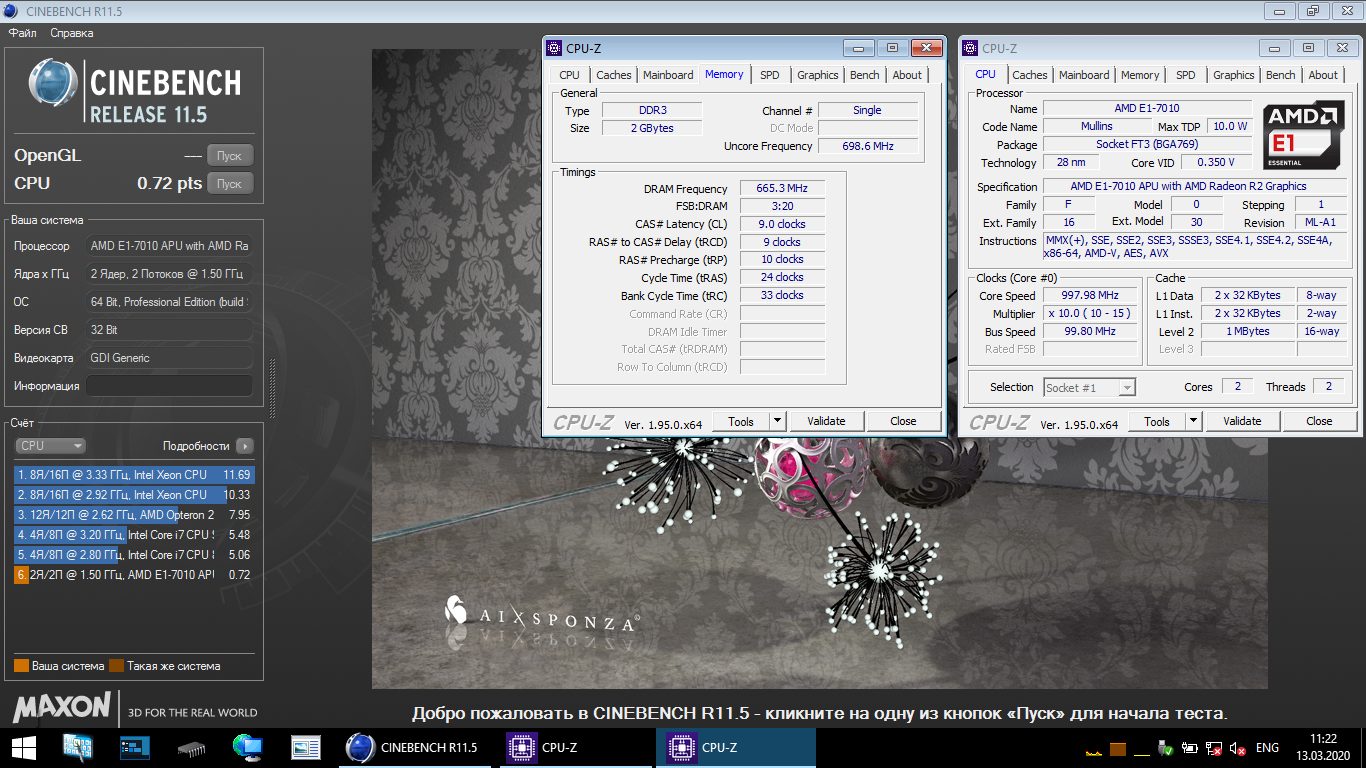Click the ENG language indicator

(x=1267, y=748)
